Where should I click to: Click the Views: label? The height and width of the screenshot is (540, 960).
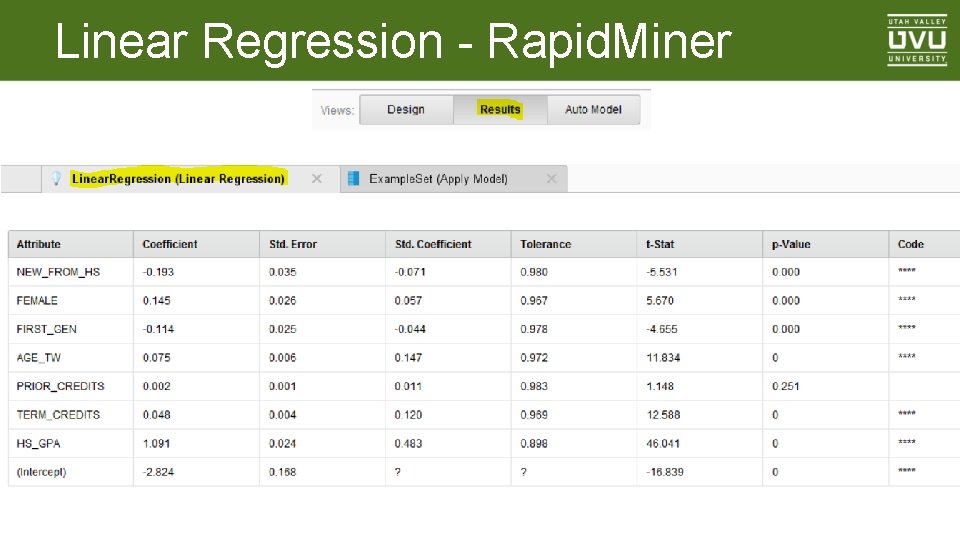click(x=337, y=110)
